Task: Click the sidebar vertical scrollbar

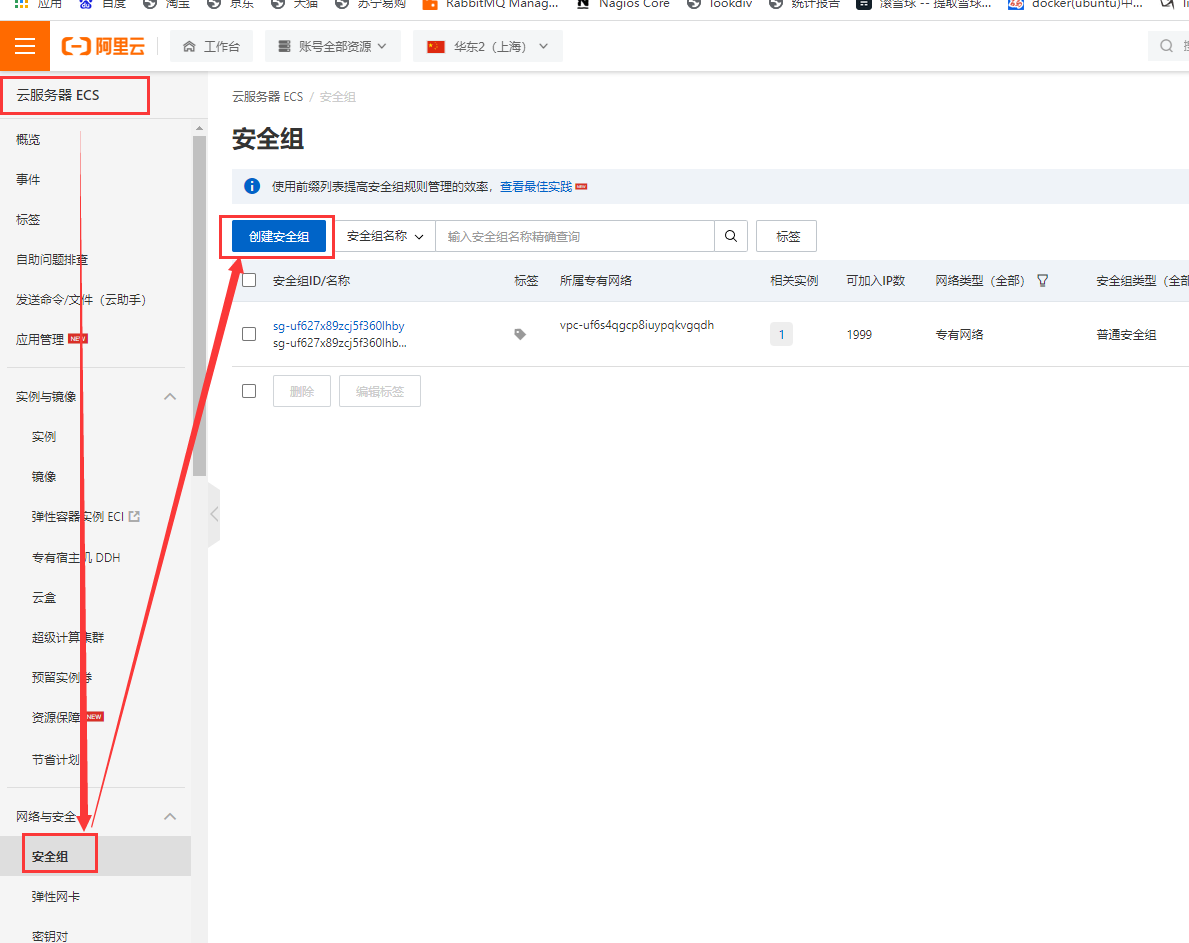Action: click(199, 306)
